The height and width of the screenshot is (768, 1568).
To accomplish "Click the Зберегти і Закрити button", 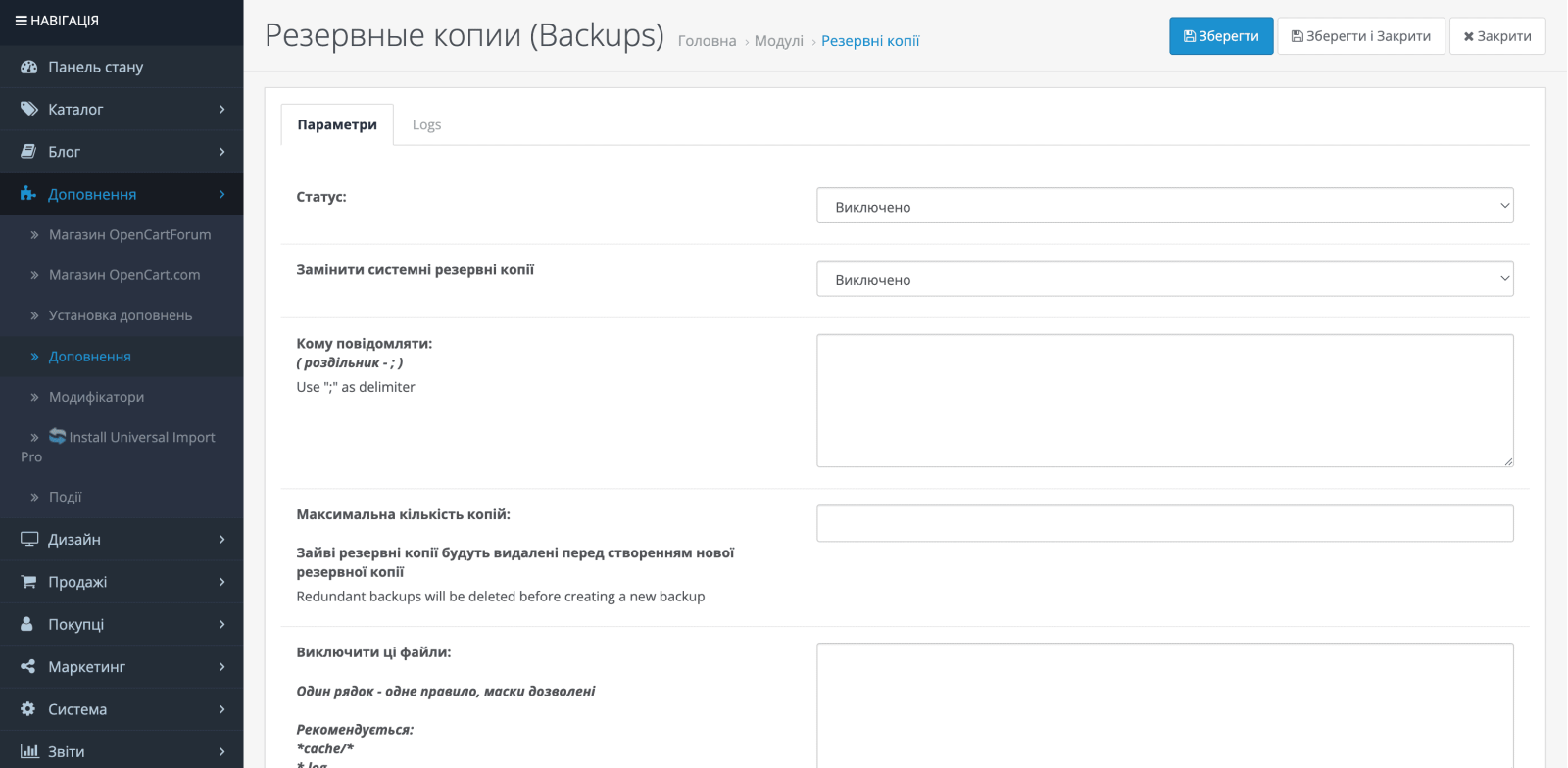I will (1361, 36).
